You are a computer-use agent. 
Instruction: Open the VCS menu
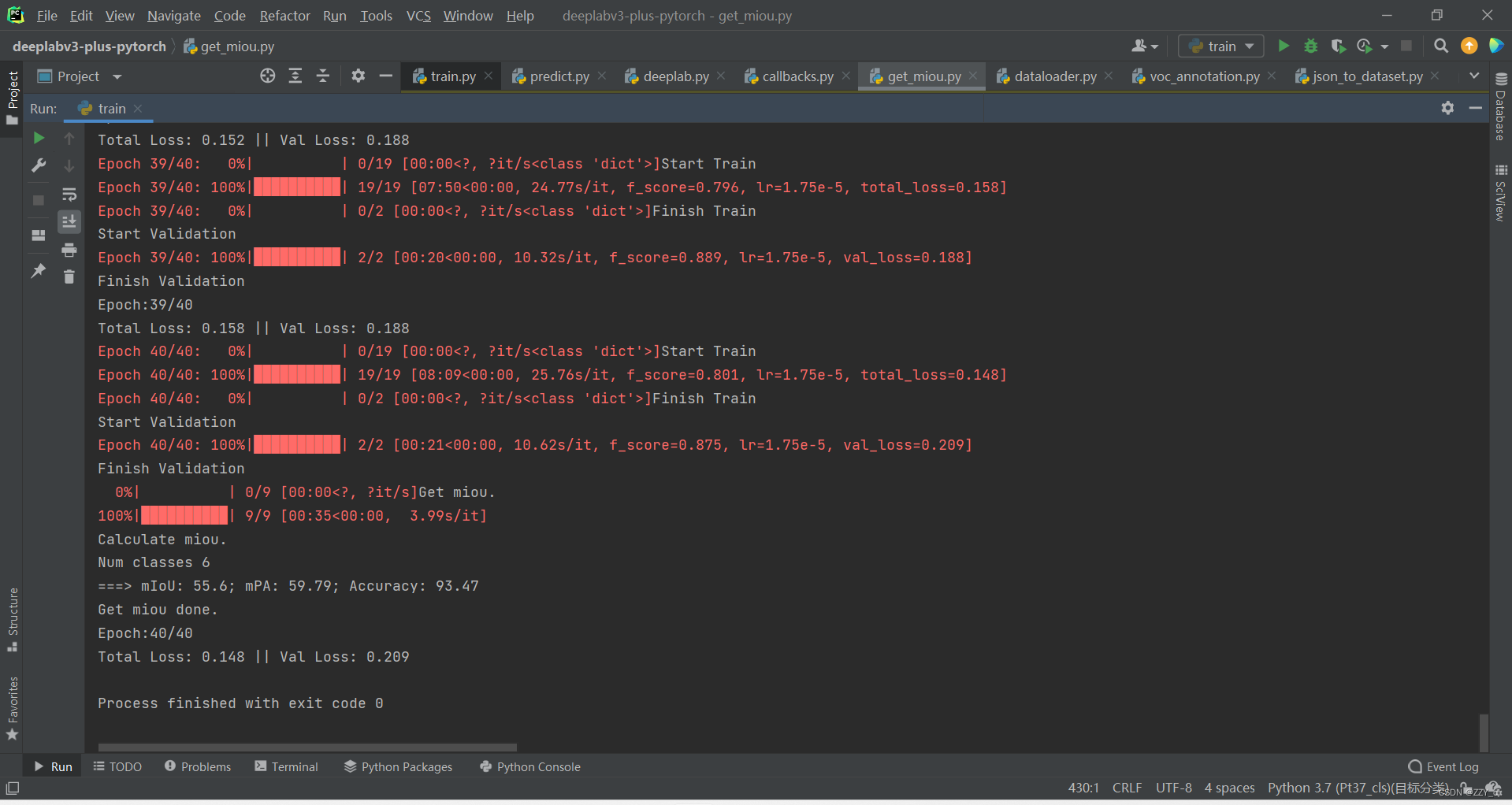pyautogui.click(x=418, y=15)
